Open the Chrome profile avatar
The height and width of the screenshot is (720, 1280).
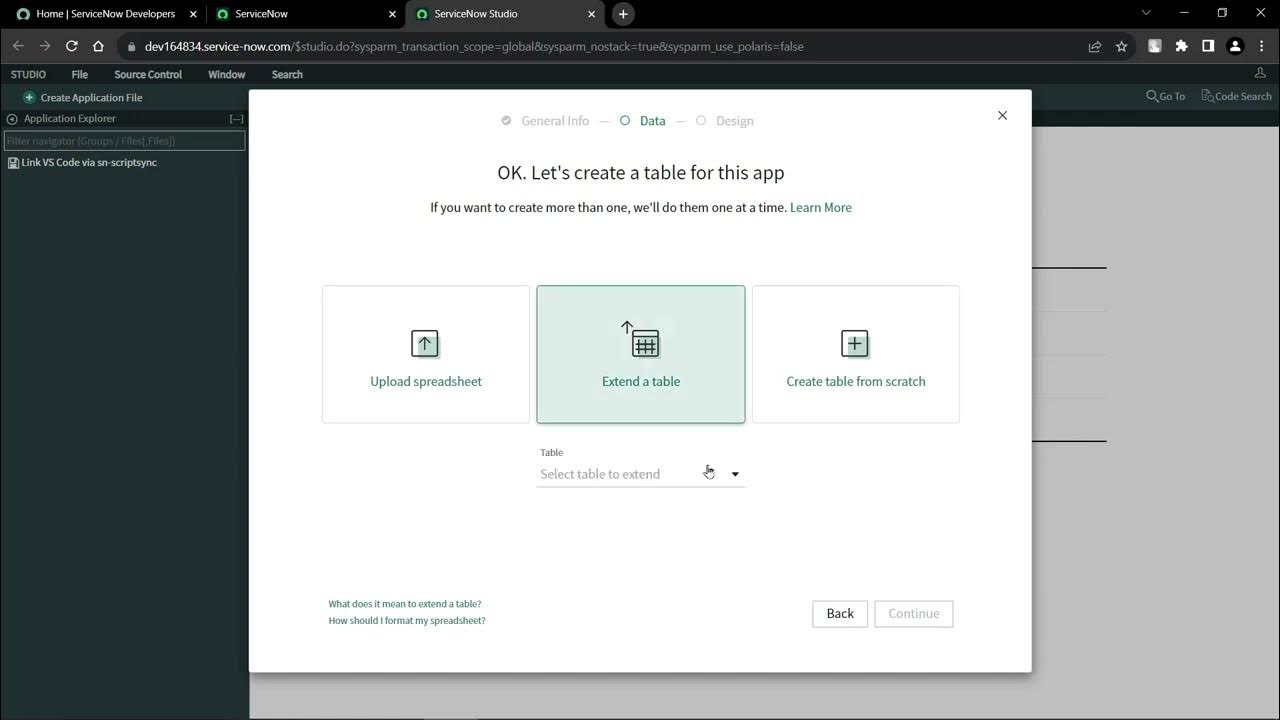[x=1235, y=46]
